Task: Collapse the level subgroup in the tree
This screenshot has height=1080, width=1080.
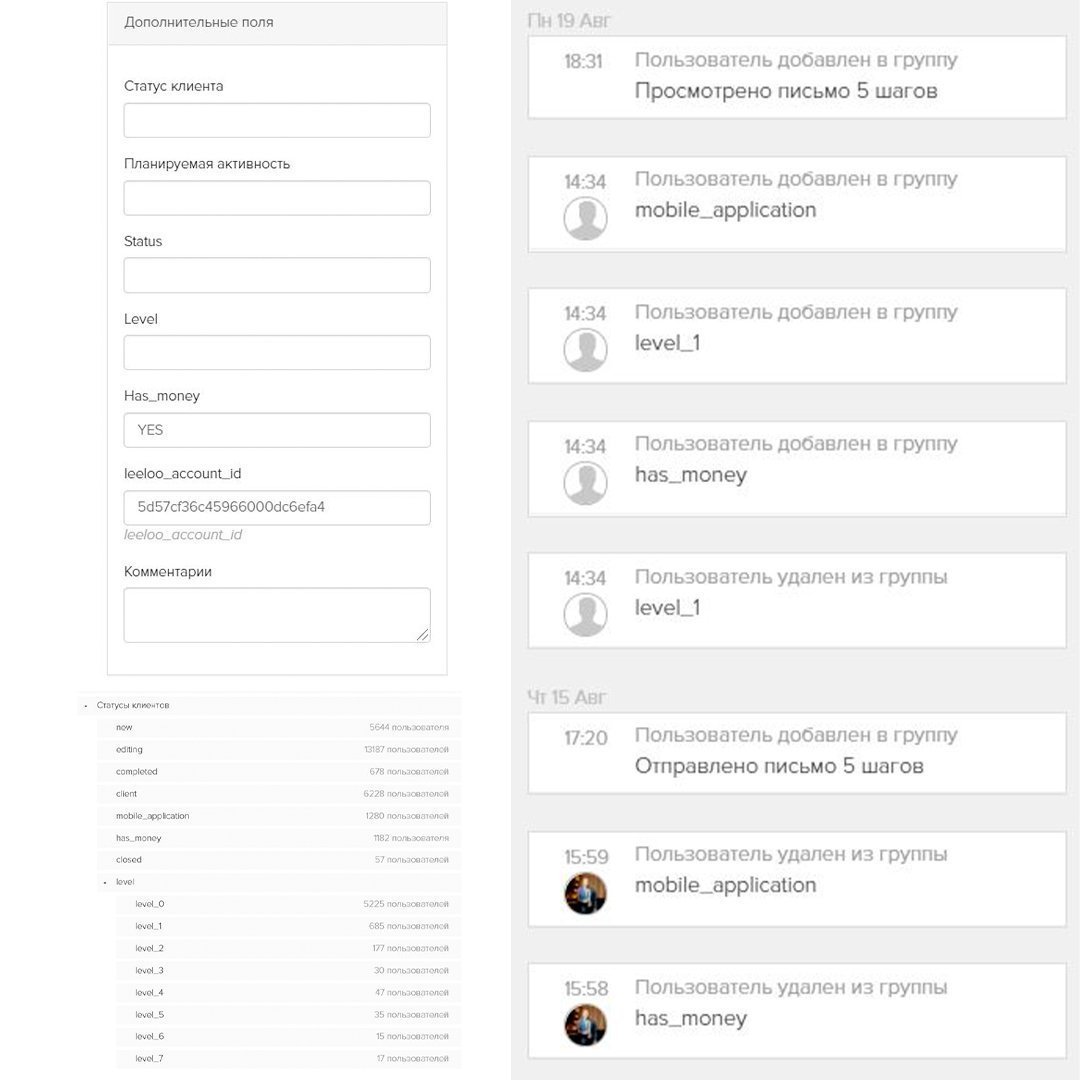Action: 104,882
